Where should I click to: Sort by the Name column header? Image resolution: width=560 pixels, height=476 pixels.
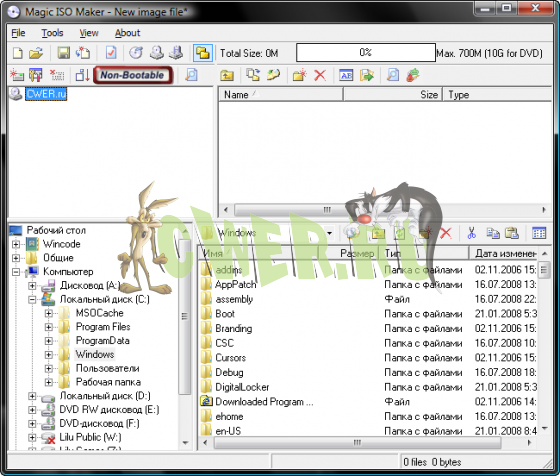click(281, 95)
